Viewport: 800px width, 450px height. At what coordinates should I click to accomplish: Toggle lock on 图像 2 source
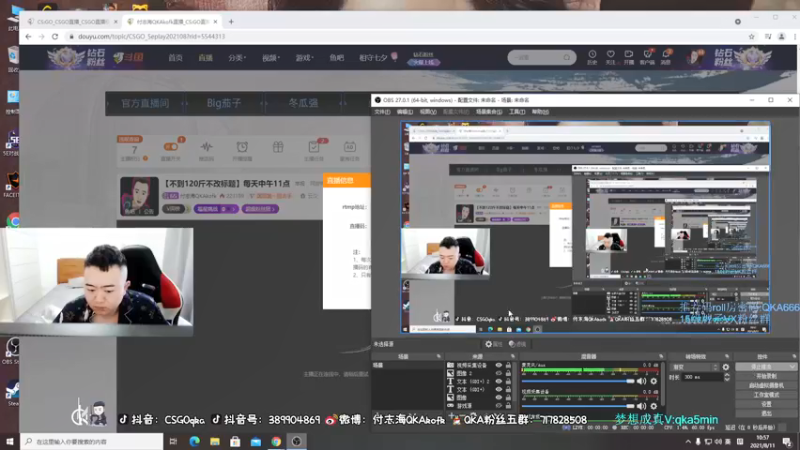(x=508, y=373)
